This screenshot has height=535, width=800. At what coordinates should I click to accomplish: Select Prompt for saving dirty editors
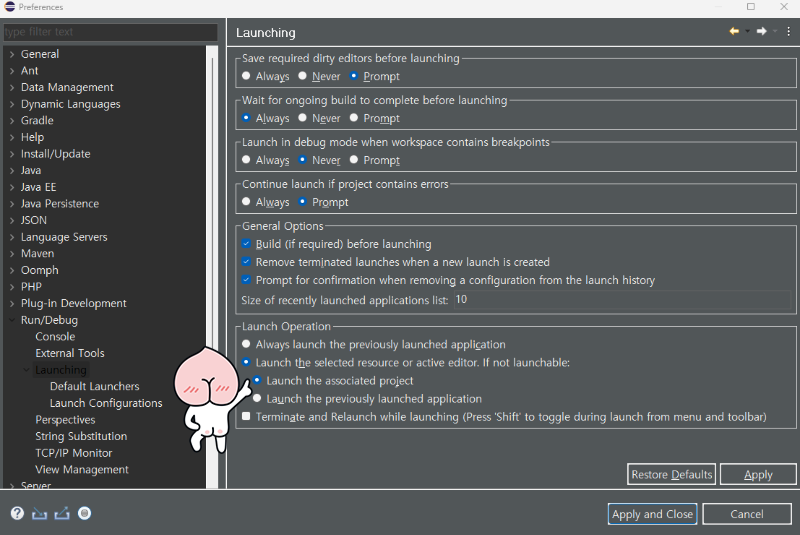(x=354, y=76)
